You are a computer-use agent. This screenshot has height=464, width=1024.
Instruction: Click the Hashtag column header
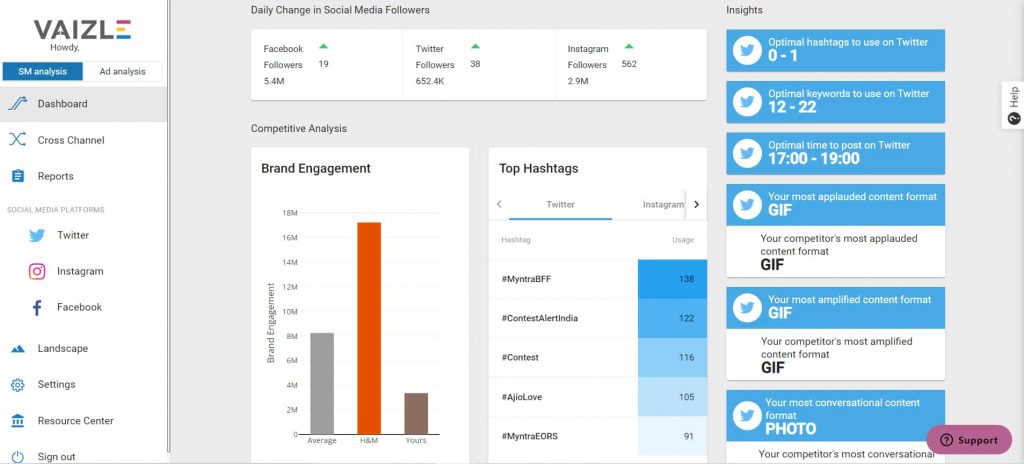pyautogui.click(x=516, y=240)
